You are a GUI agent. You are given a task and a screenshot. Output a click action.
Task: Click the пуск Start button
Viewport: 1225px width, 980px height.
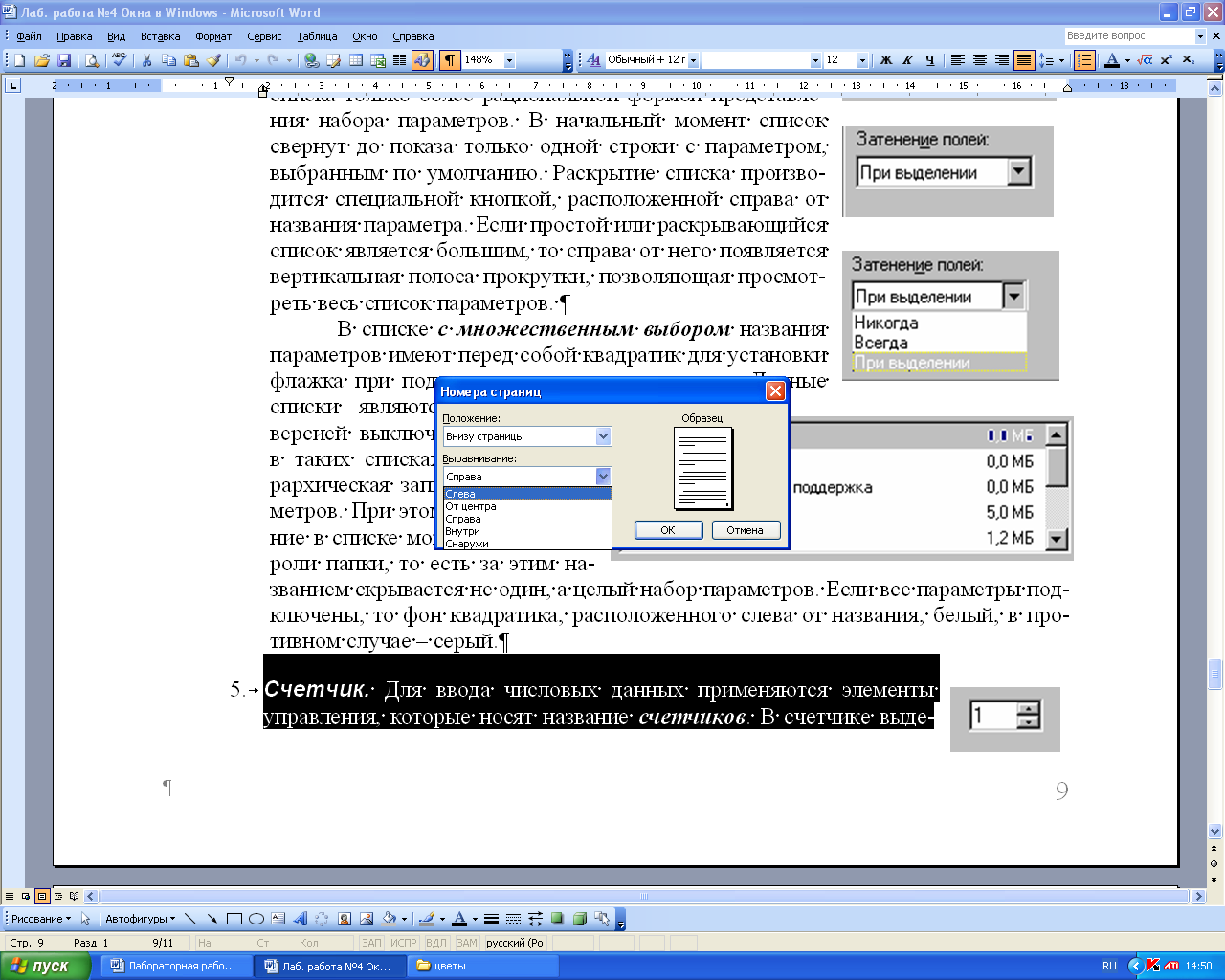click(x=44, y=966)
